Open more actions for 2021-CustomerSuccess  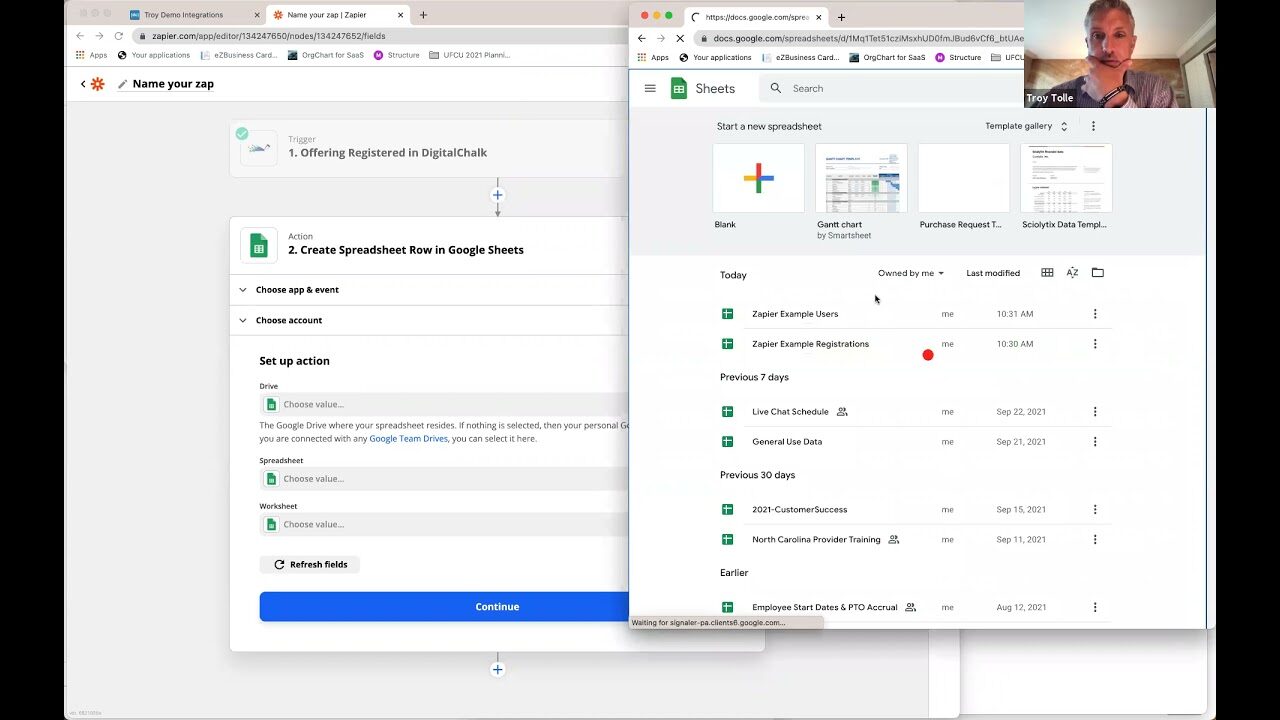point(1095,510)
